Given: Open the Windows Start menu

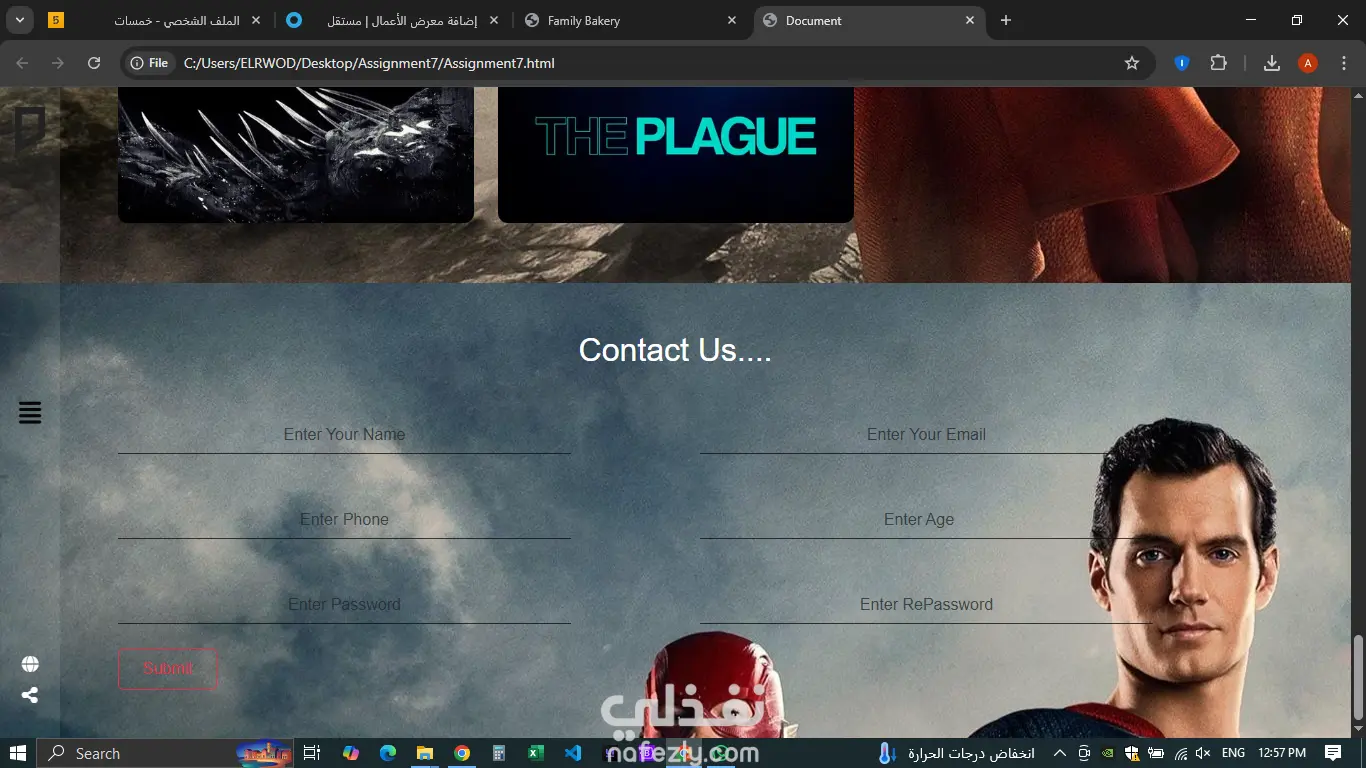Looking at the screenshot, I should click(18, 753).
